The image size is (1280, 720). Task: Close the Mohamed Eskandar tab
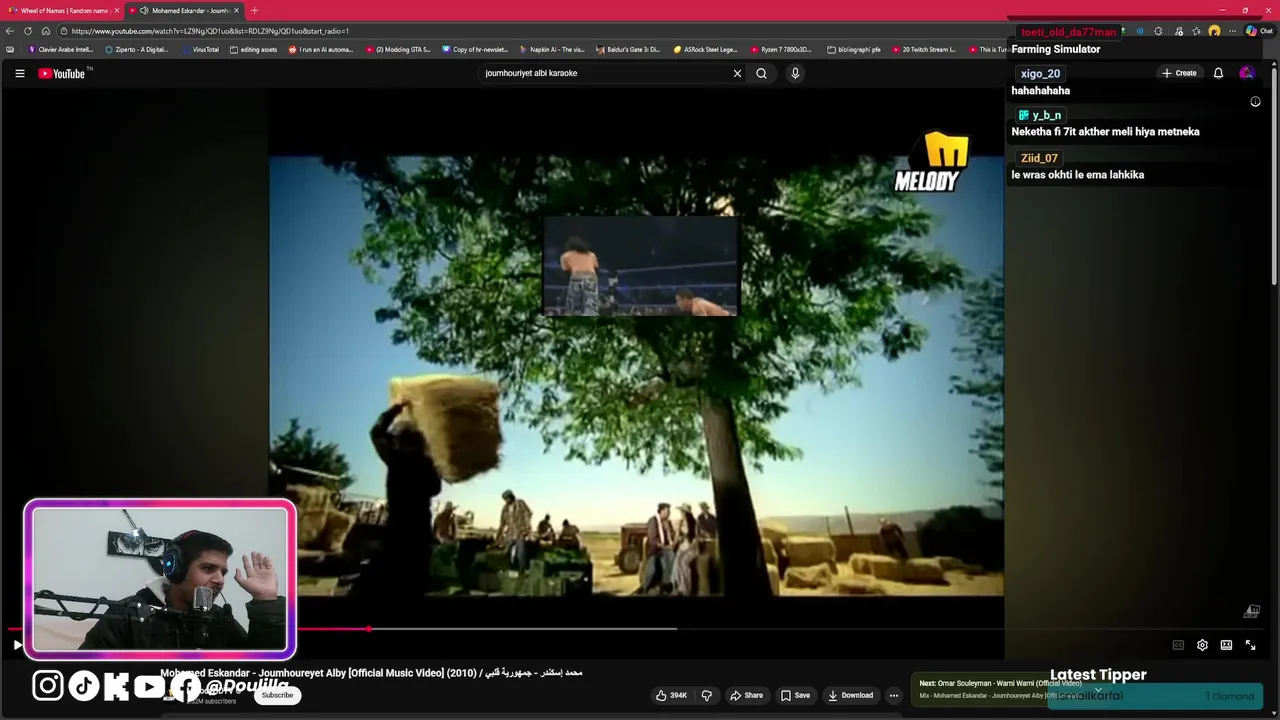236,10
